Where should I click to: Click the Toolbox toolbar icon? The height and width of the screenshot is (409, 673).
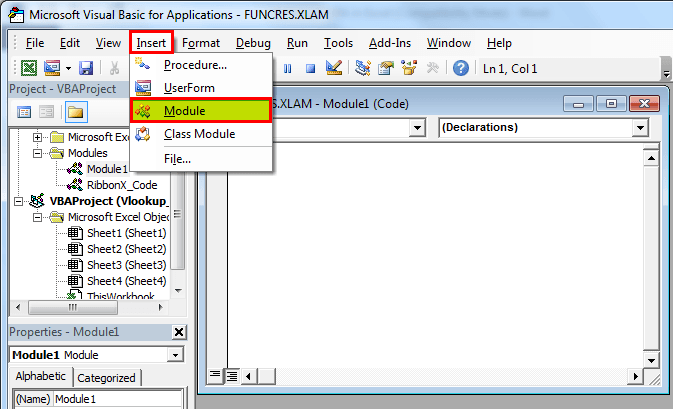pyautogui.click(x=432, y=68)
